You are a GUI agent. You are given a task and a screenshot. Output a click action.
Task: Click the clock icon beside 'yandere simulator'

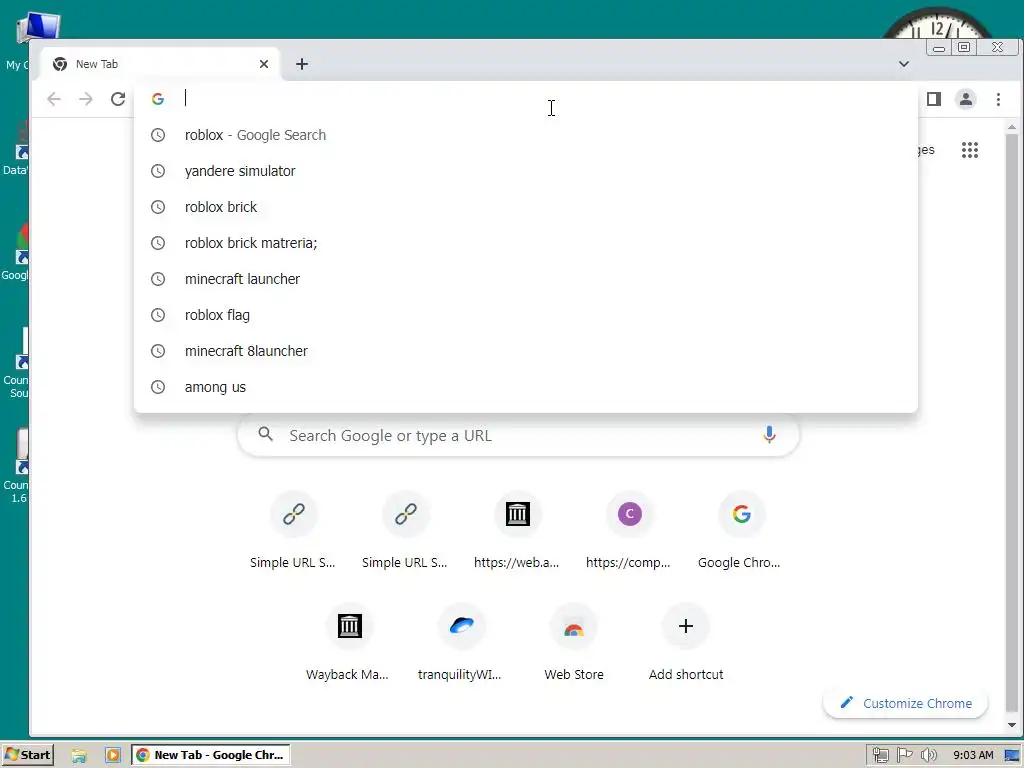[x=158, y=171]
